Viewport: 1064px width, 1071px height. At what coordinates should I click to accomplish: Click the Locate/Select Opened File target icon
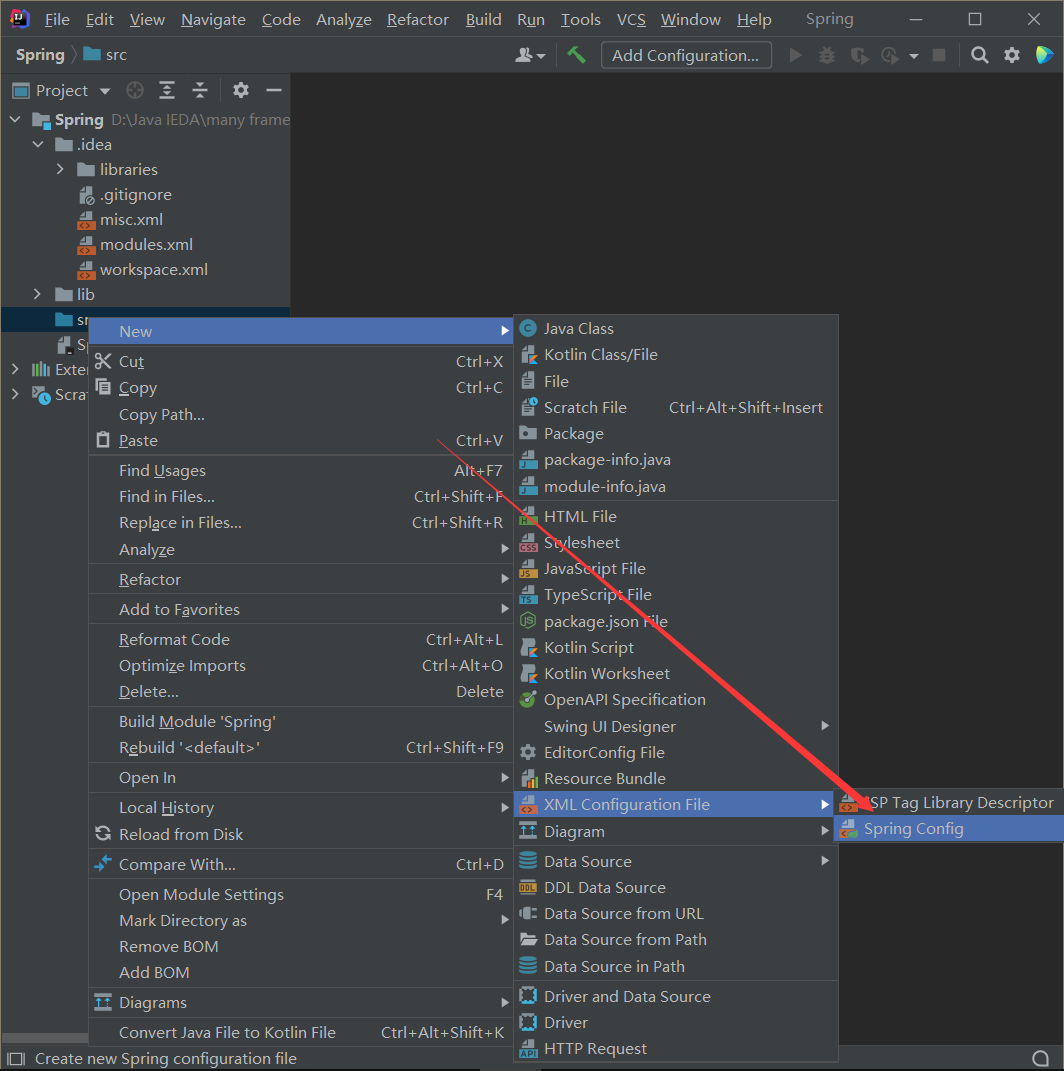coord(135,90)
